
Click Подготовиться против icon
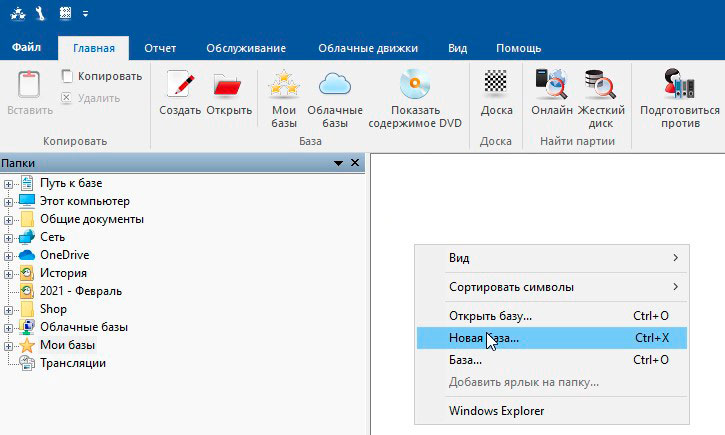[680, 85]
